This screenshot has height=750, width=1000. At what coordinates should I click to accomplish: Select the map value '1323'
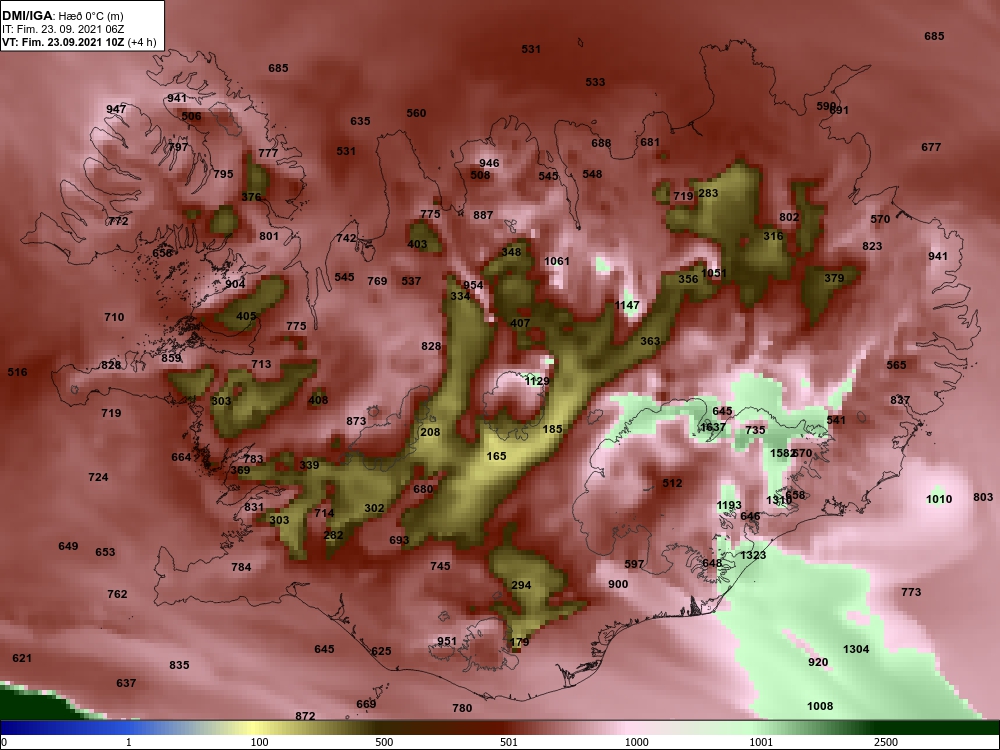click(x=753, y=555)
